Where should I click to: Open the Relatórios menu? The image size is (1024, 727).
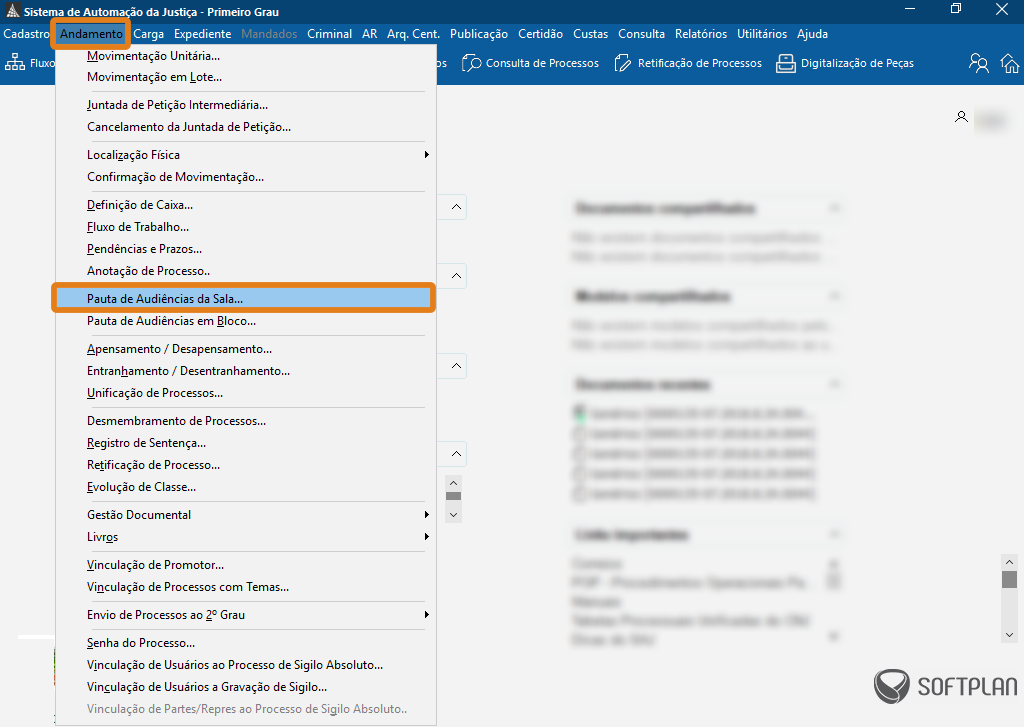(x=701, y=34)
